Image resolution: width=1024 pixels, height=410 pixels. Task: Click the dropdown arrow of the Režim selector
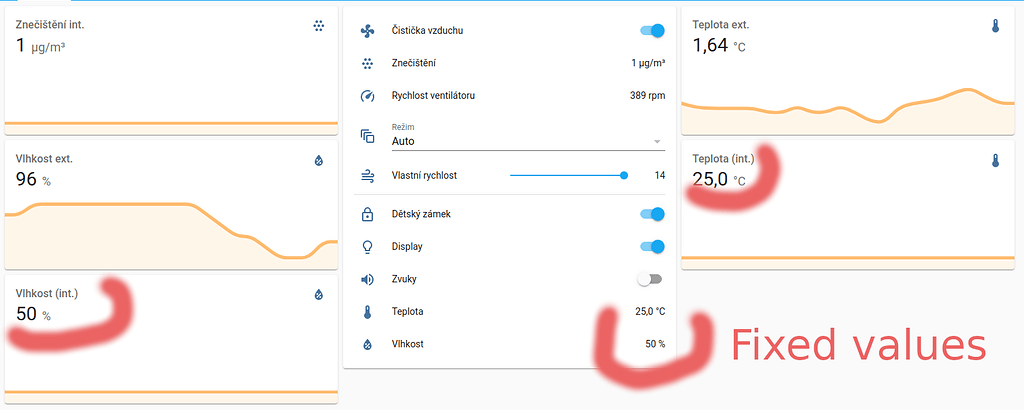(x=657, y=142)
